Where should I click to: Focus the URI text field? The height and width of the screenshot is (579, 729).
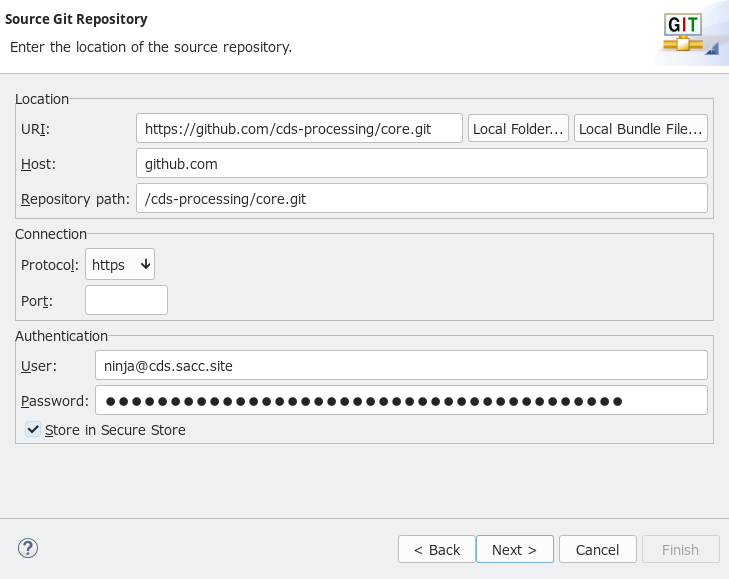point(299,129)
